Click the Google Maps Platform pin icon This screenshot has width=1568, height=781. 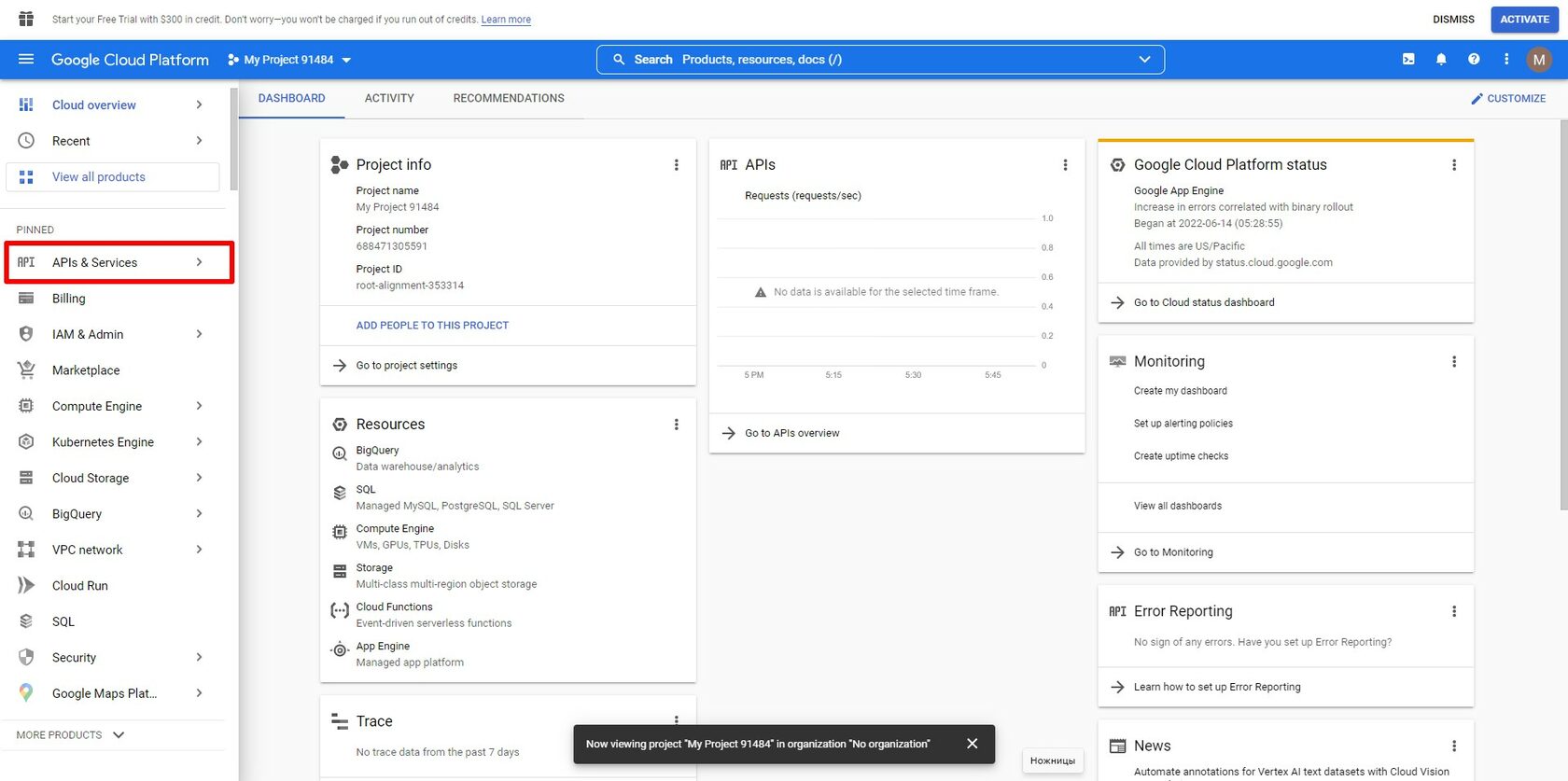pos(26,693)
